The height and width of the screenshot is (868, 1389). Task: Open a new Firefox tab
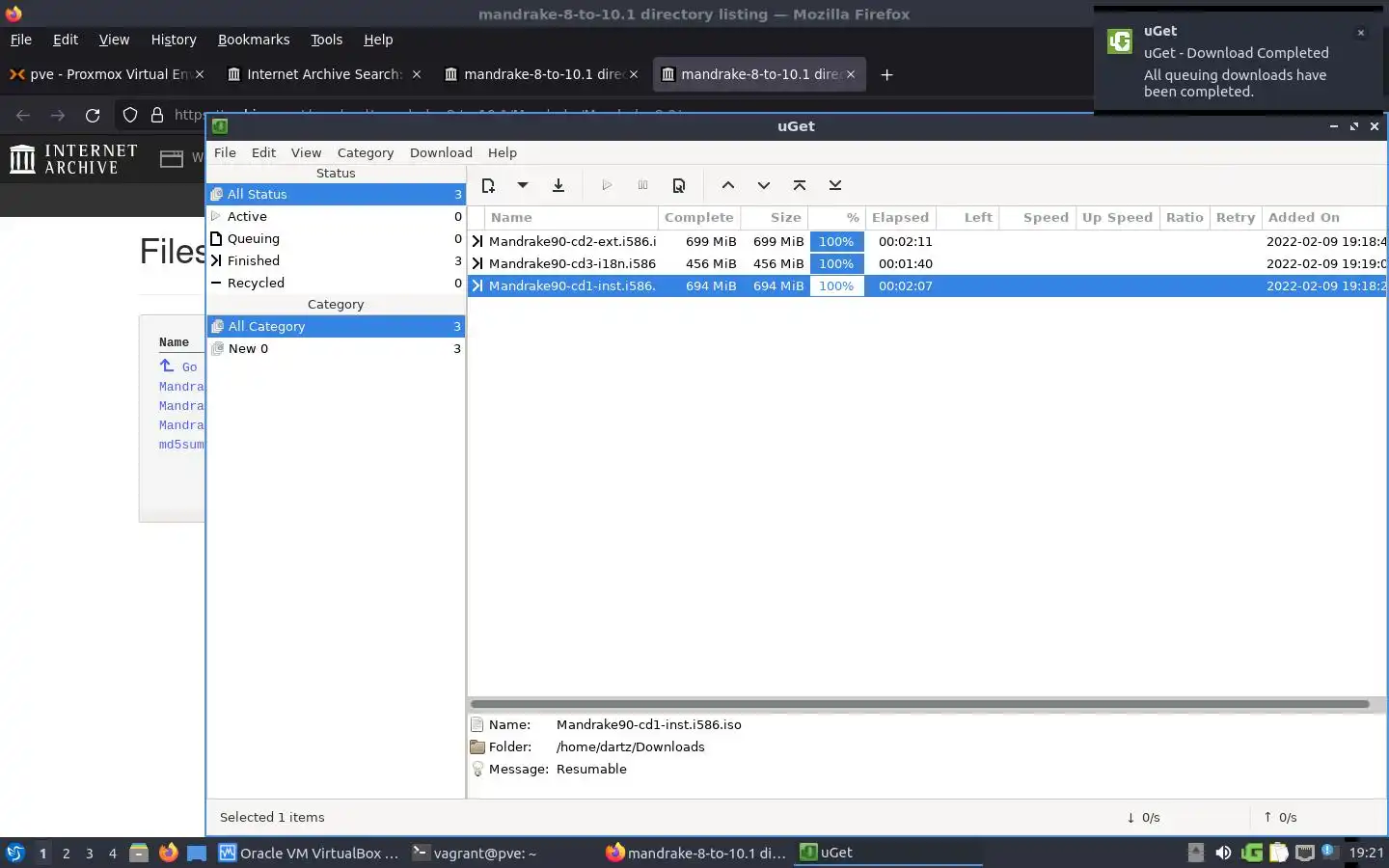(886, 74)
